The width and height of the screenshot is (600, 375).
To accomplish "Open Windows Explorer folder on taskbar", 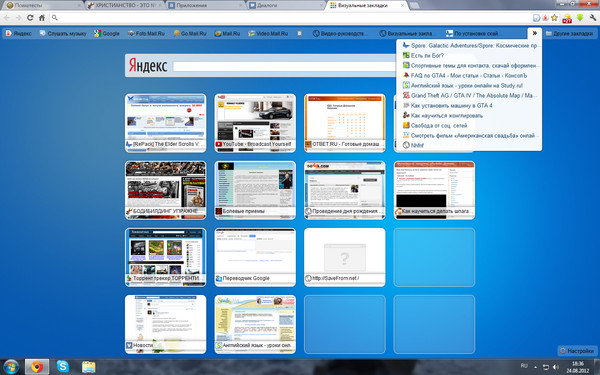I will (x=88, y=367).
